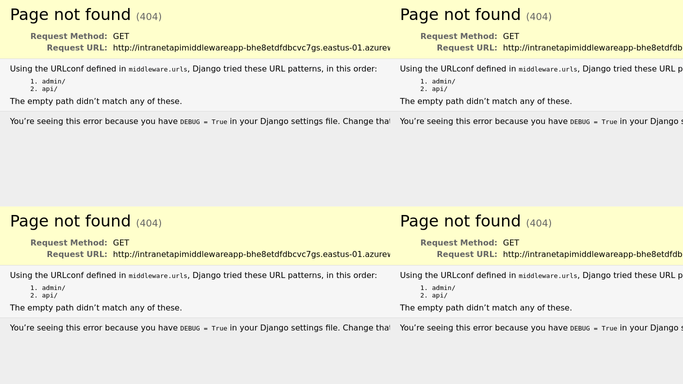Image resolution: width=683 pixels, height=384 pixels.
Task: Click the GET request method value in the lower-left pane
Action: pos(121,243)
